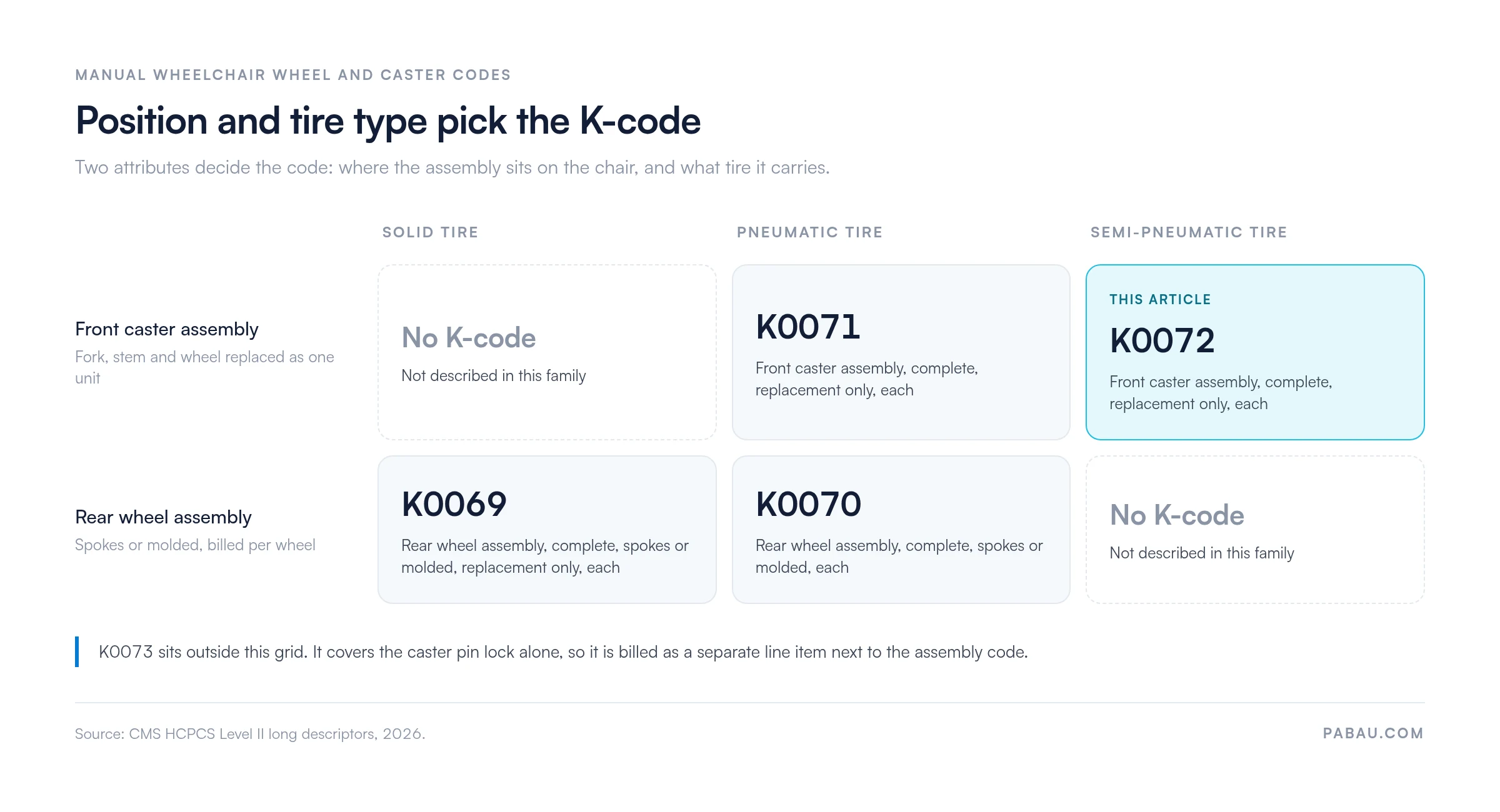The height and width of the screenshot is (812, 1500).
Task: Click the PNEUMATIC TIRE column header
Action: tap(809, 232)
